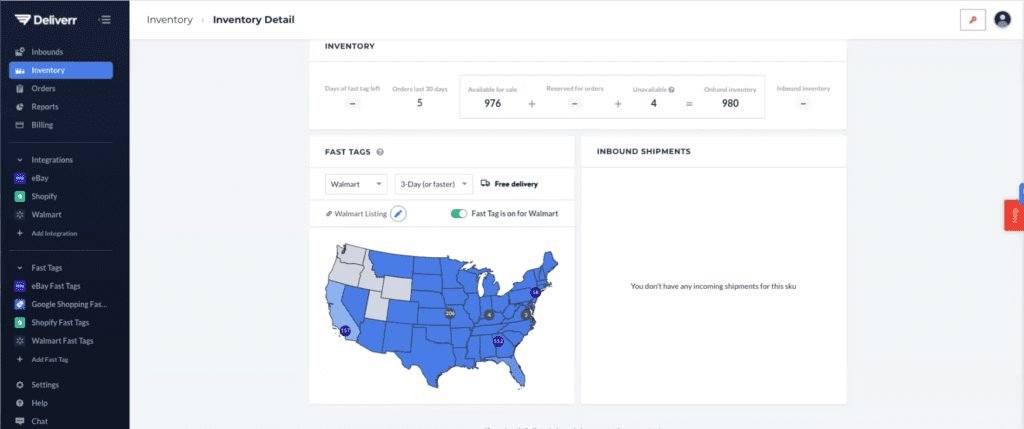This screenshot has height=429, width=1024.
Task: Click the Walmart Fast Tags icon
Action: (20, 341)
